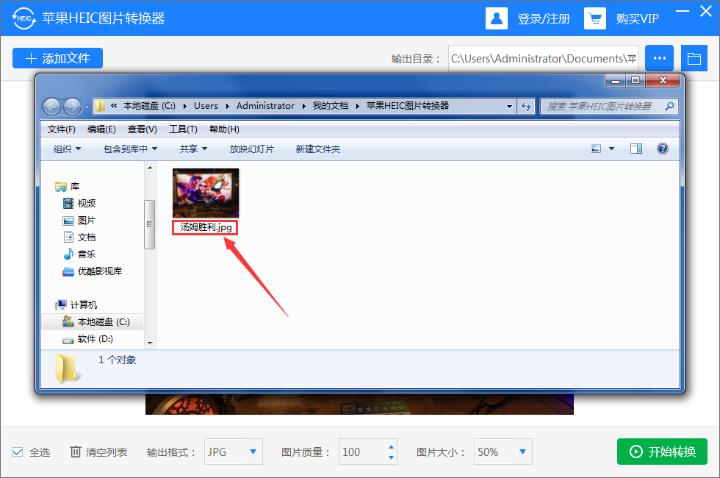Screen dimensions: 720x478
Task: Decrease image quality with the down arrow
Action: (x=391, y=457)
